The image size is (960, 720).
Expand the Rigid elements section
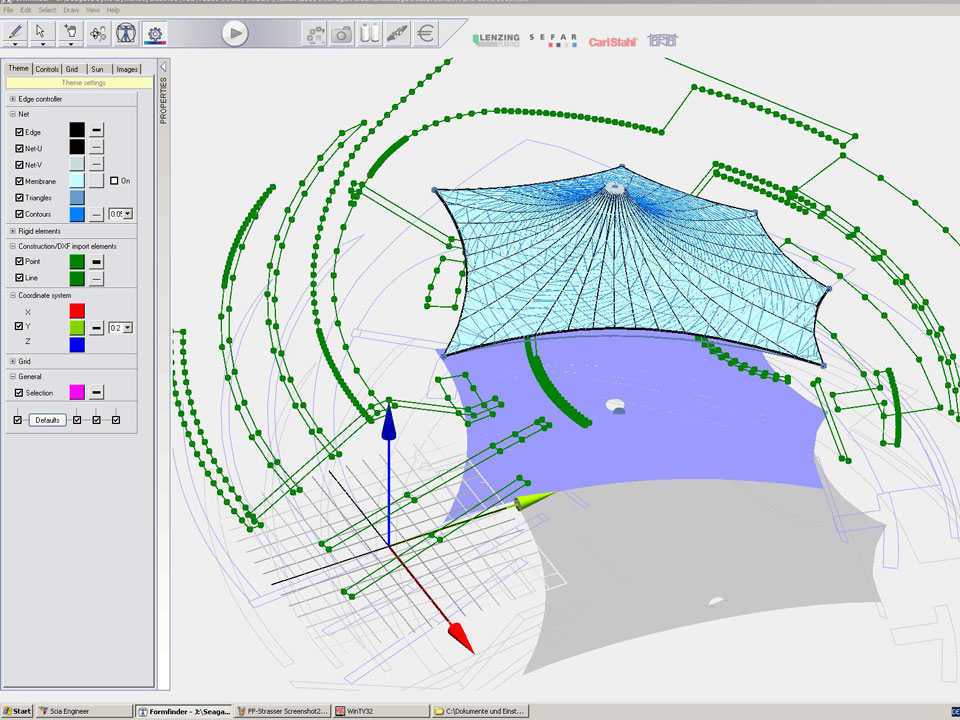[x=12, y=231]
